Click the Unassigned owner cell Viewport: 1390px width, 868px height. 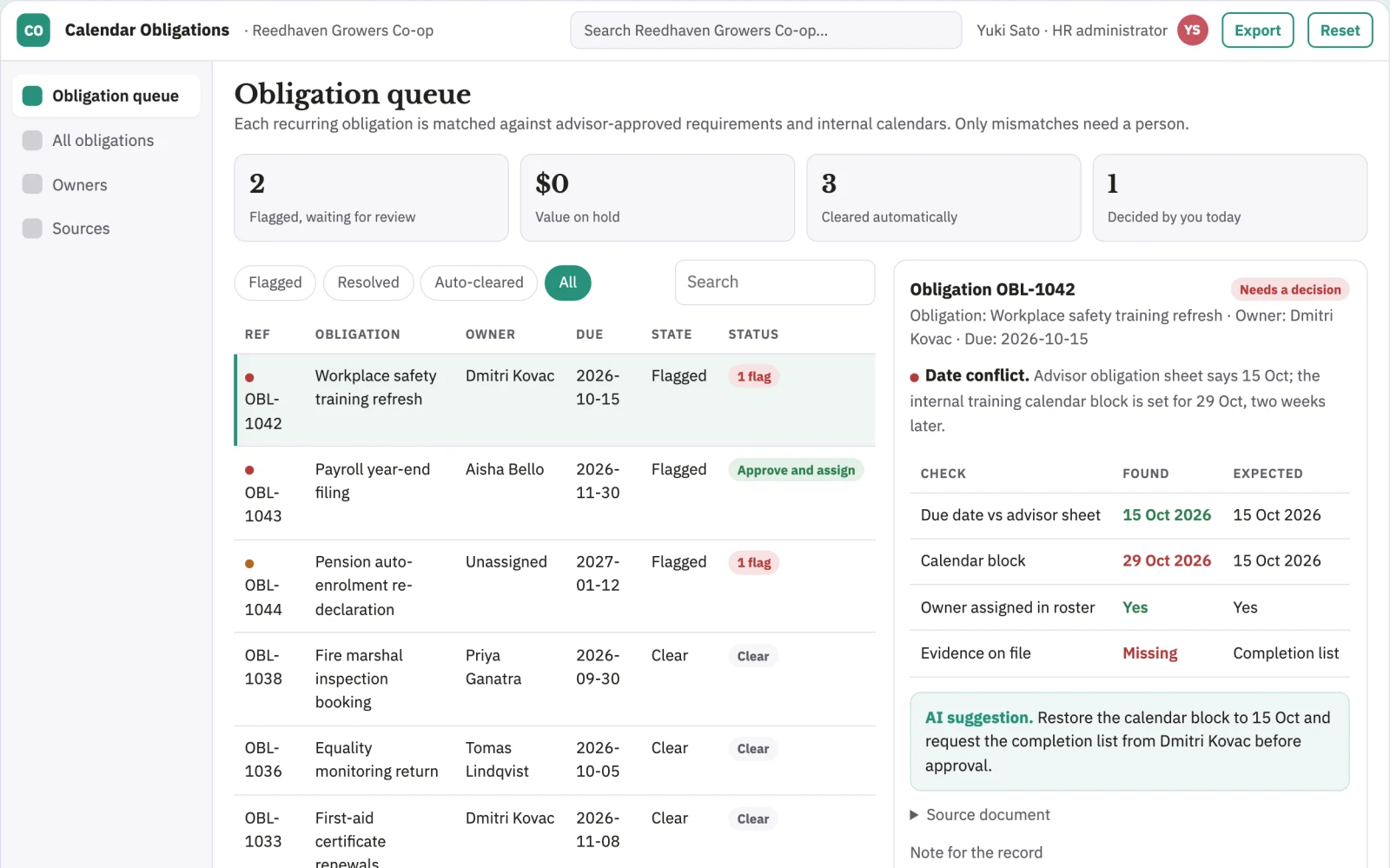point(506,562)
